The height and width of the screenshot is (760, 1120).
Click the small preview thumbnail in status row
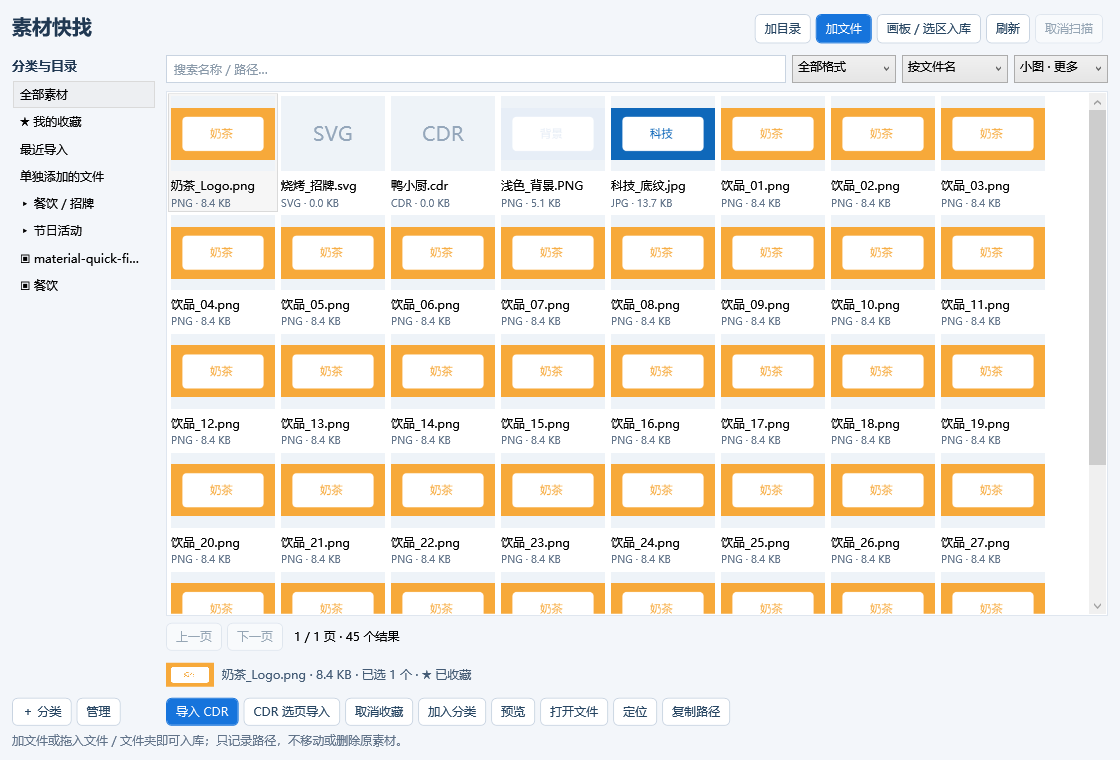coord(189,675)
